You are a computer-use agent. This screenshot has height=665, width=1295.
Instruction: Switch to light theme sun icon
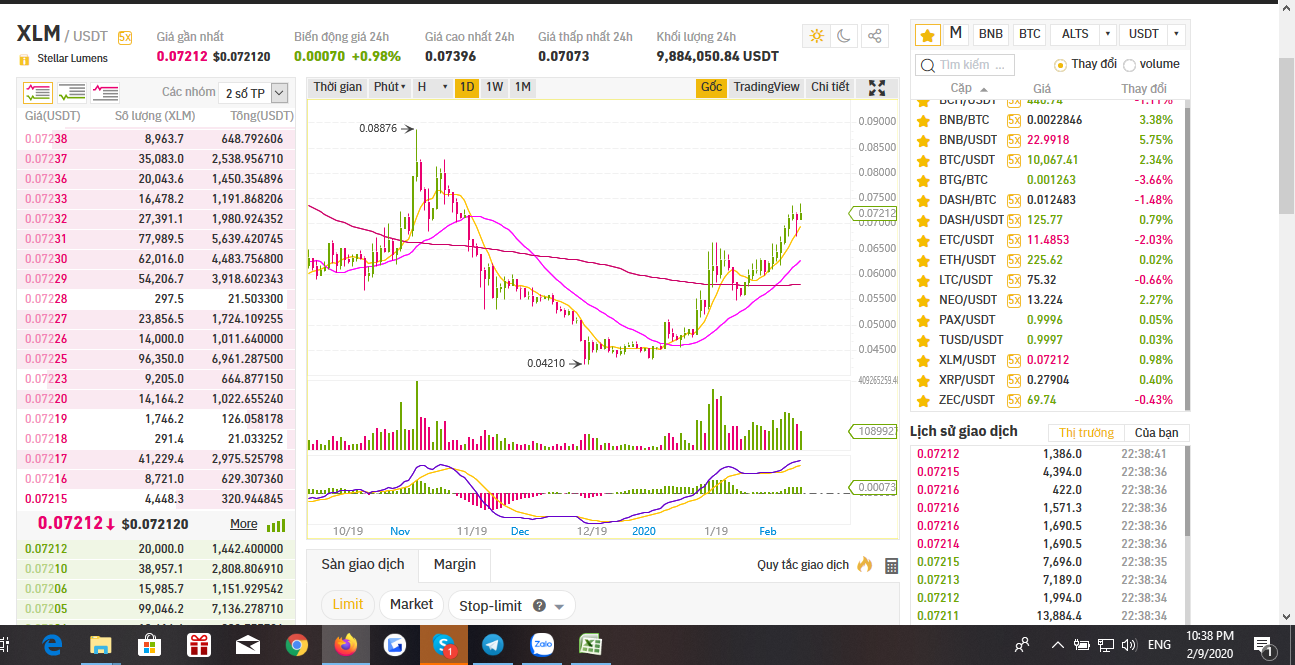point(817,36)
